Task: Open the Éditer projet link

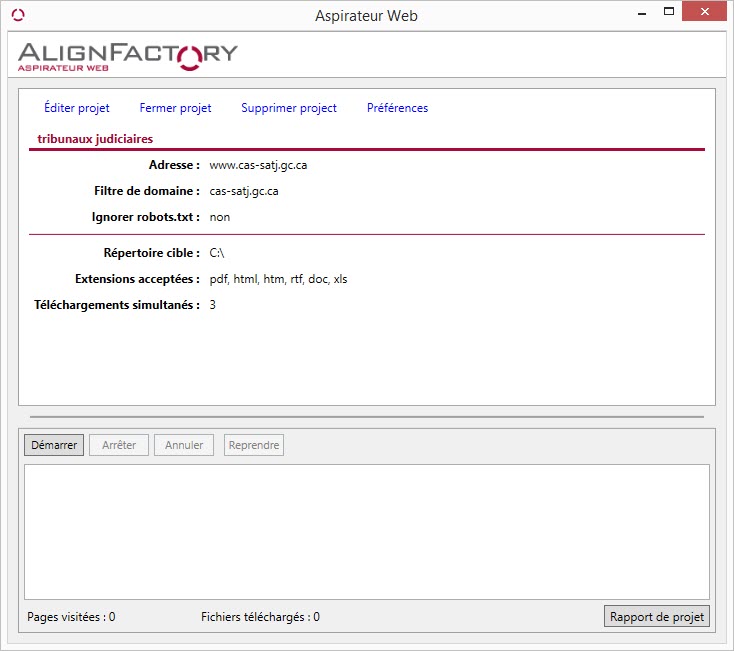Action: click(x=77, y=108)
